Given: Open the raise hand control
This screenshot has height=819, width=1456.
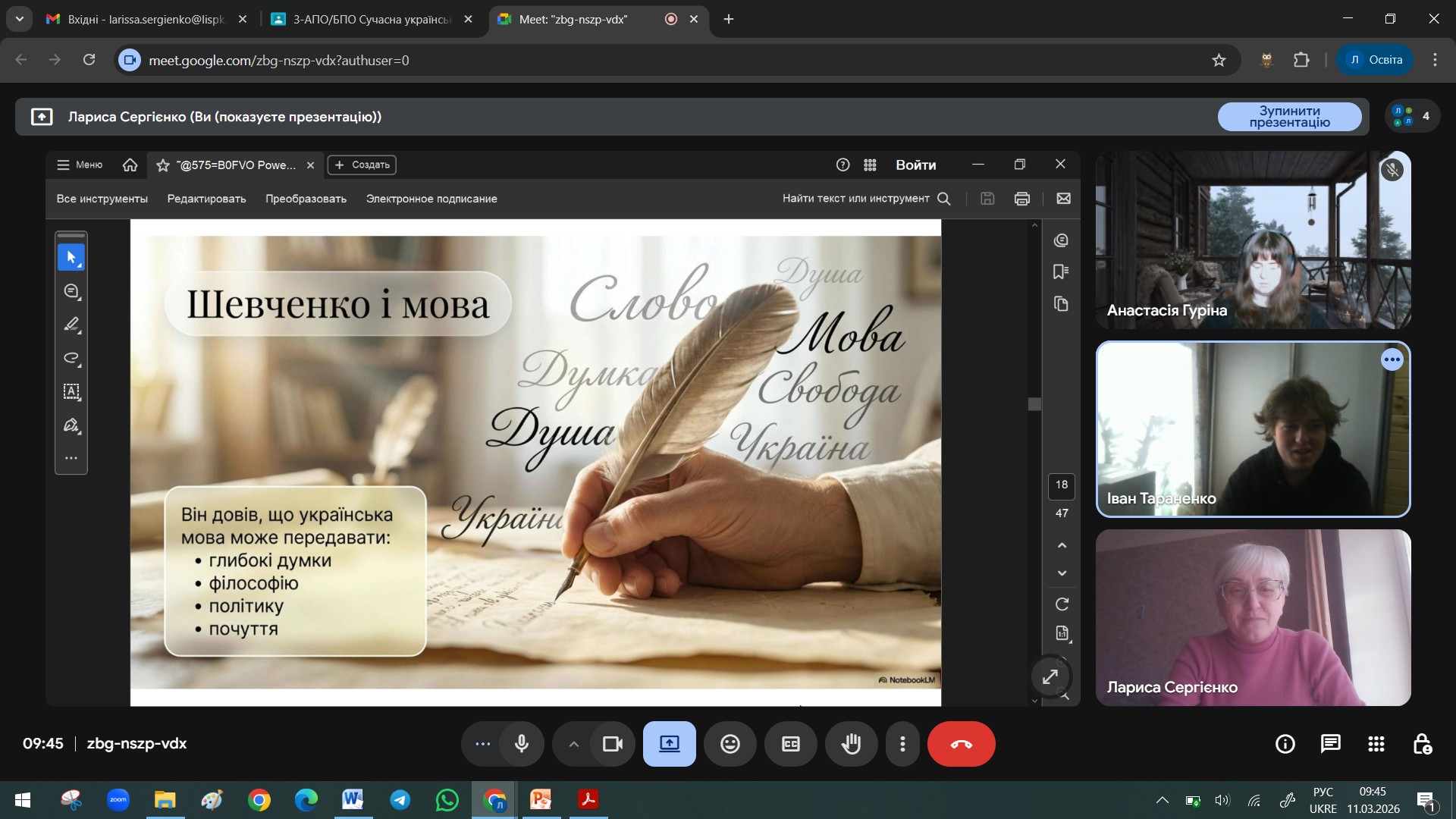Looking at the screenshot, I should (851, 744).
